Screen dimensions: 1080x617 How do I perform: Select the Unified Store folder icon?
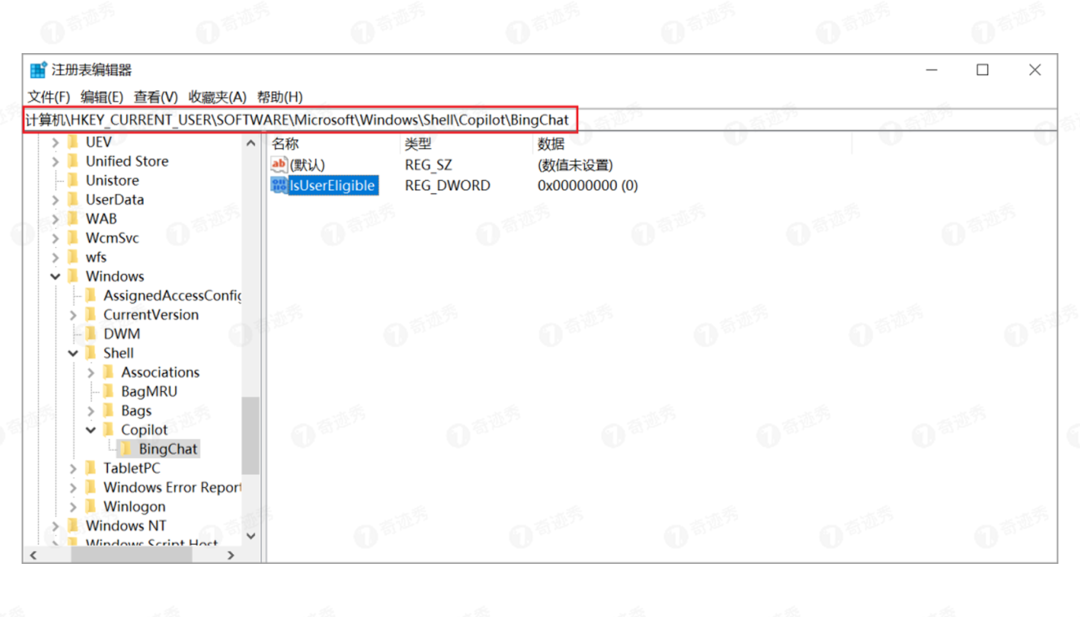[74, 161]
